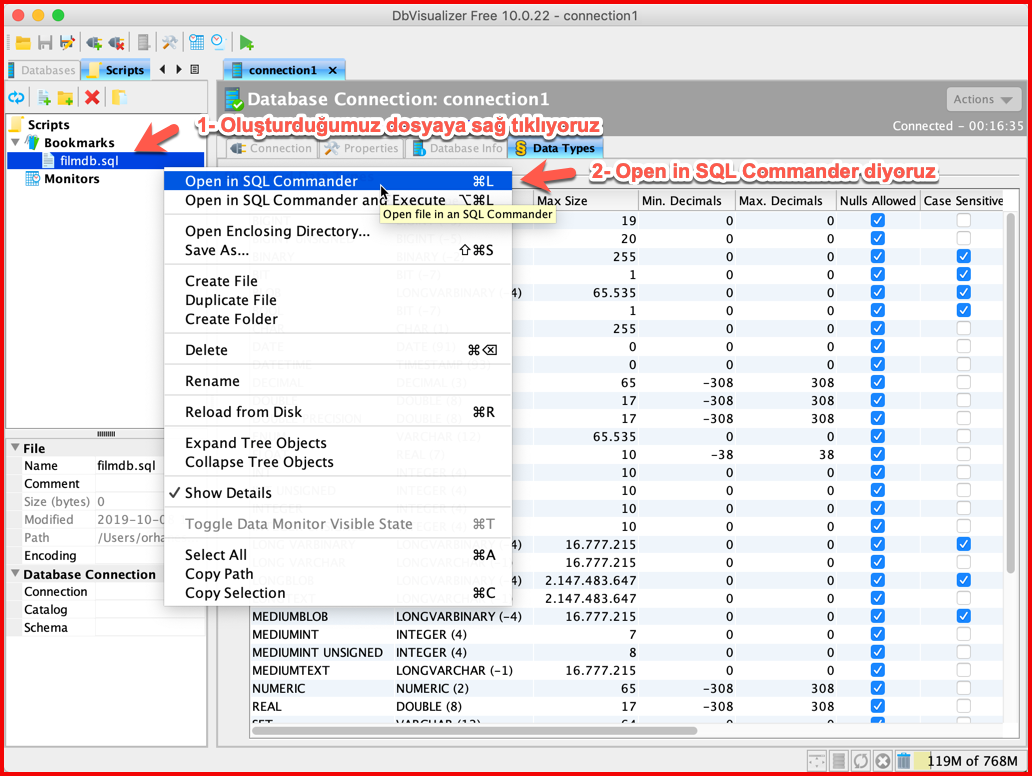Toggle Nulls Allowed for NUMERIC row
The image size is (1032, 776).
[877, 688]
